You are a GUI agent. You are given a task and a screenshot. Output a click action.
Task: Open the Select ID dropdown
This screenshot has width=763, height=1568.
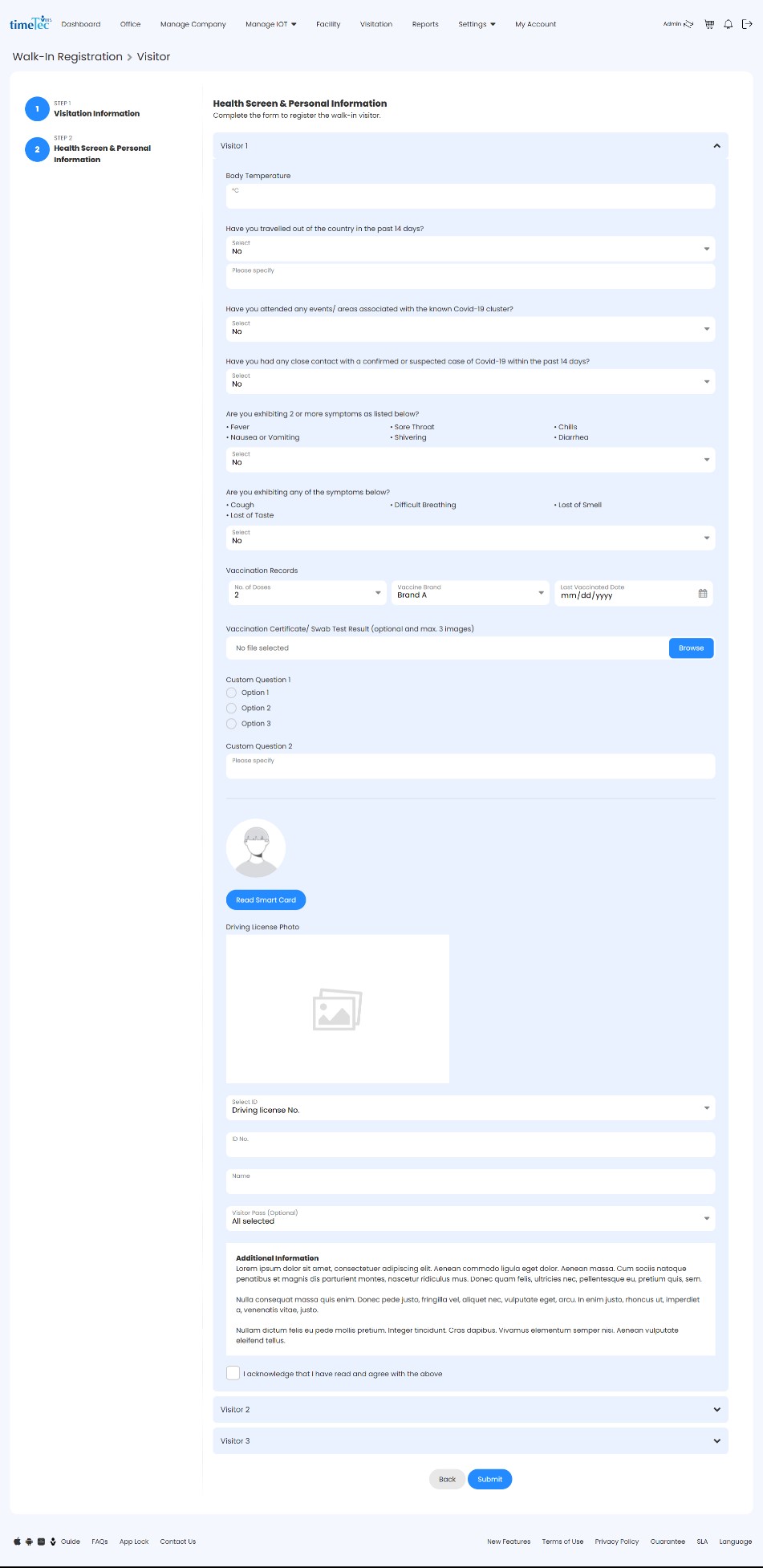[x=470, y=1107]
